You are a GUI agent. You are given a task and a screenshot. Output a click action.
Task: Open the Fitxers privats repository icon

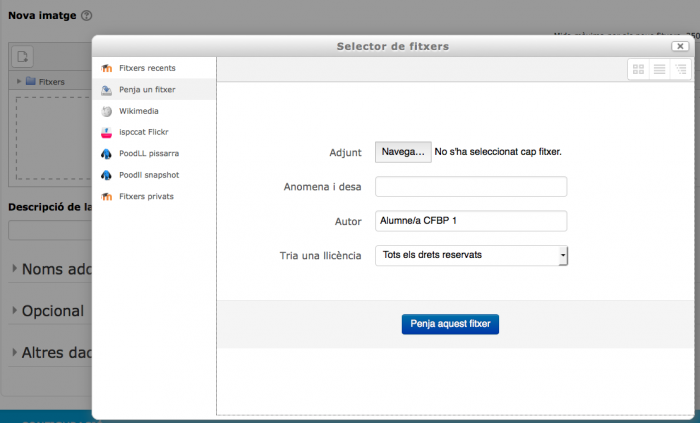click(106, 197)
